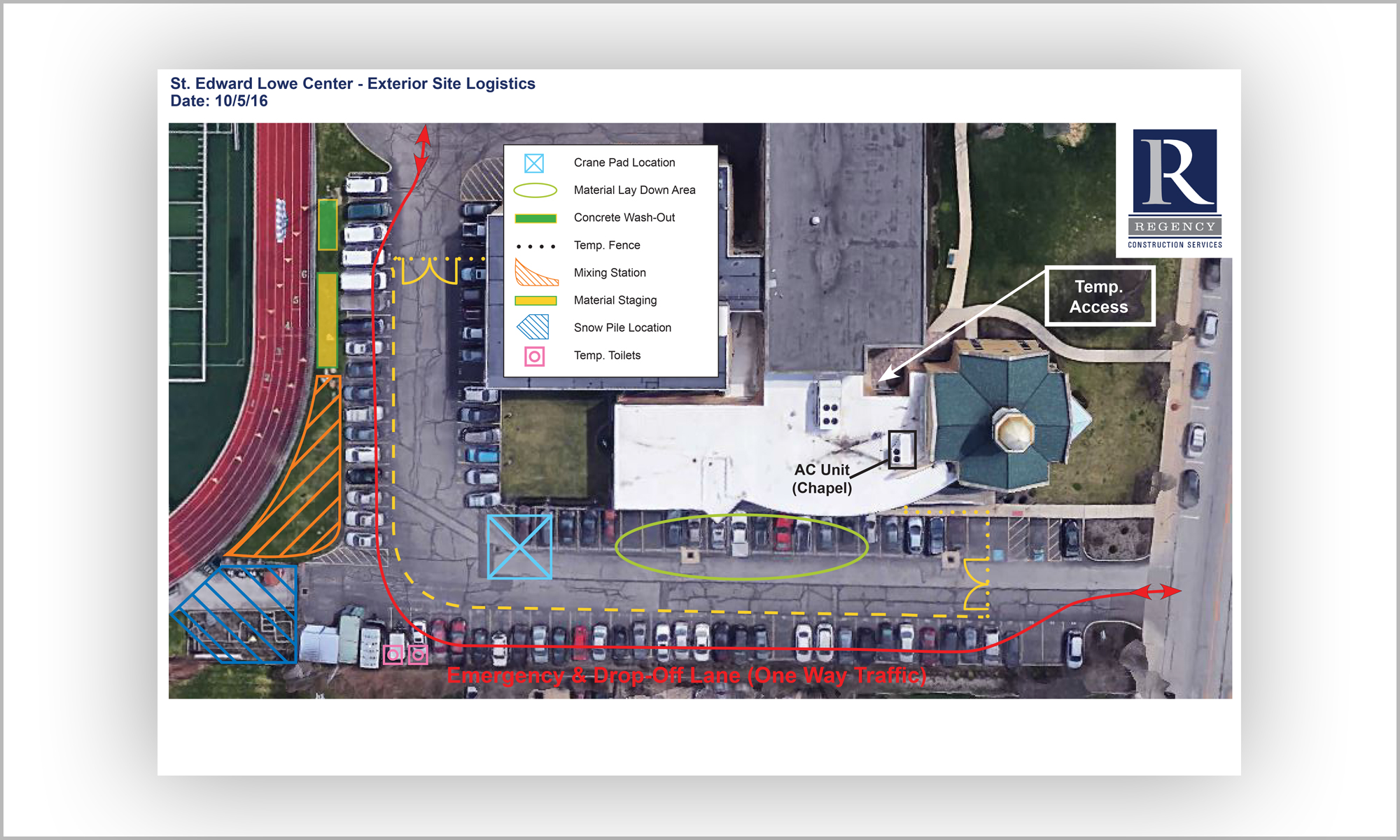Click the yellow material staging bar on map

tap(327, 320)
